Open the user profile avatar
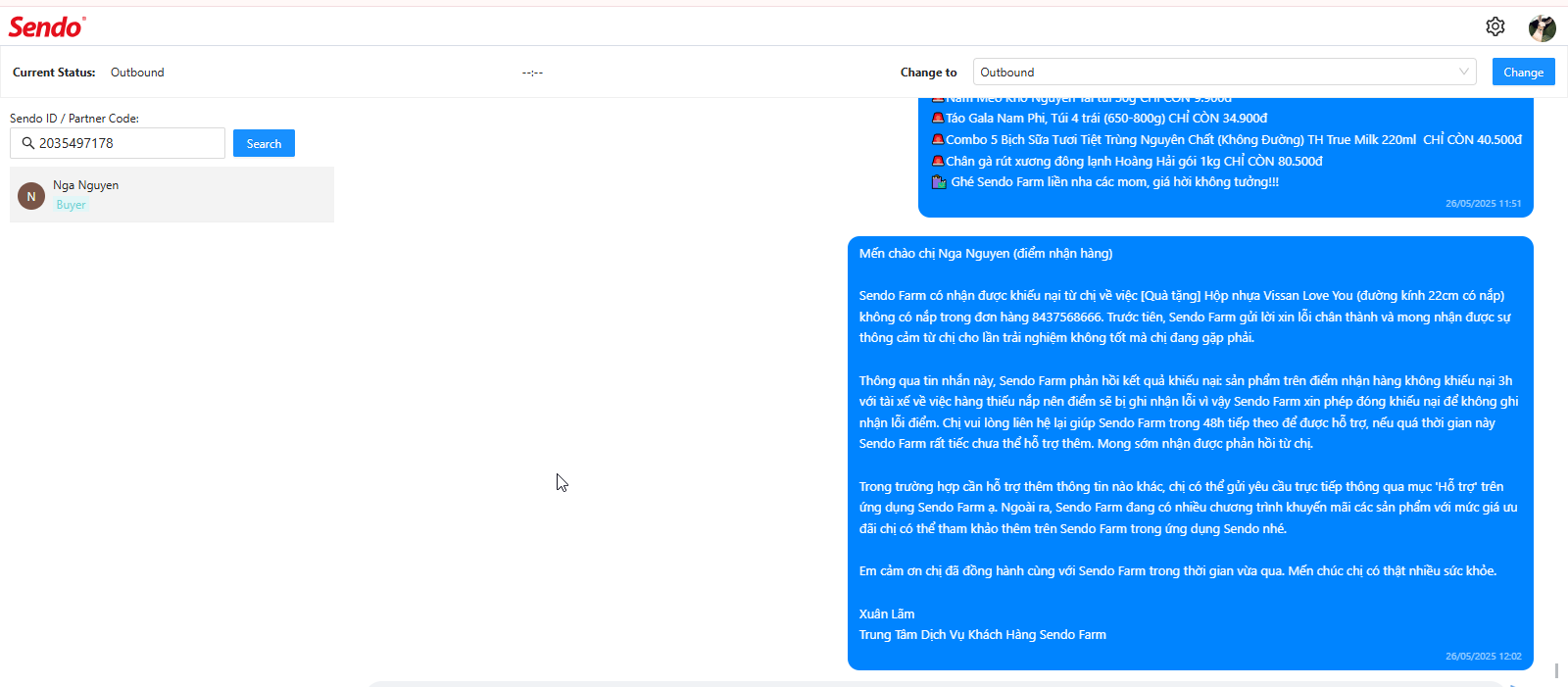 (1543, 27)
